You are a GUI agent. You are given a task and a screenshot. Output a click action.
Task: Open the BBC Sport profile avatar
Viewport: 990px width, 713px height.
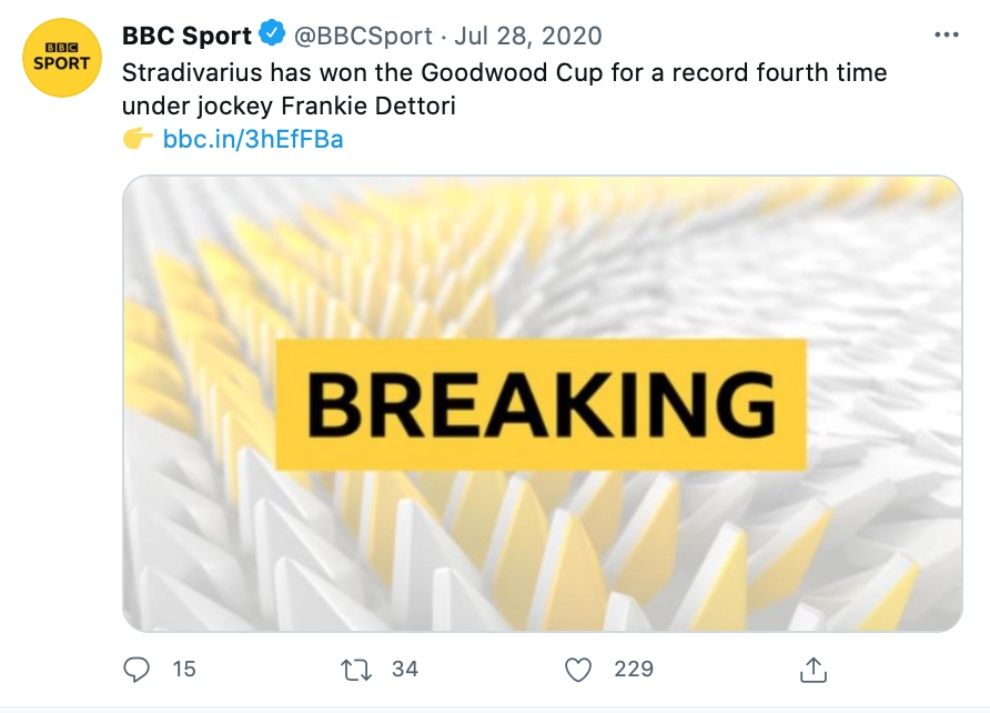click(x=61, y=57)
